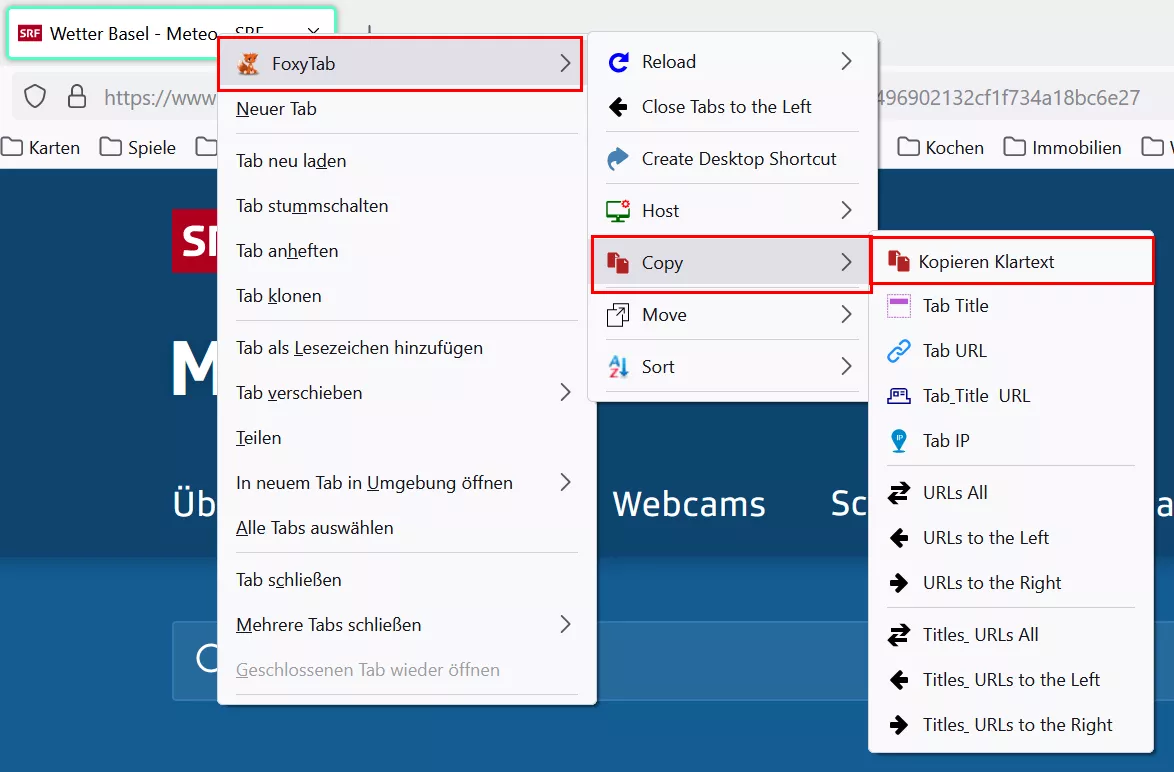The width and height of the screenshot is (1174, 772).
Task: Expand the Sort submenu arrow
Action: pyautogui.click(x=846, y=366)
